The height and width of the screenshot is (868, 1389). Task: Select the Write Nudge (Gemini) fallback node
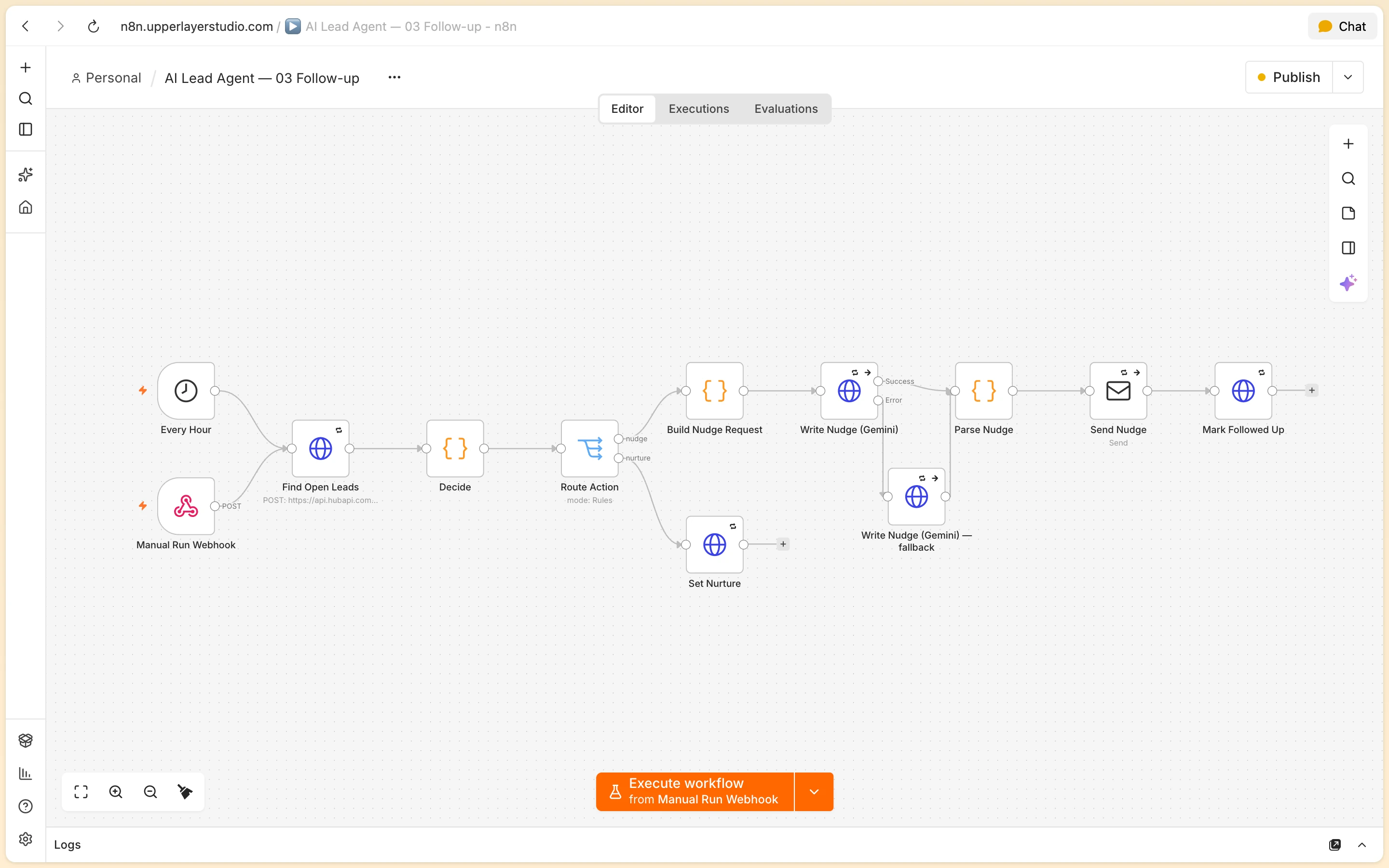[917, 497]
